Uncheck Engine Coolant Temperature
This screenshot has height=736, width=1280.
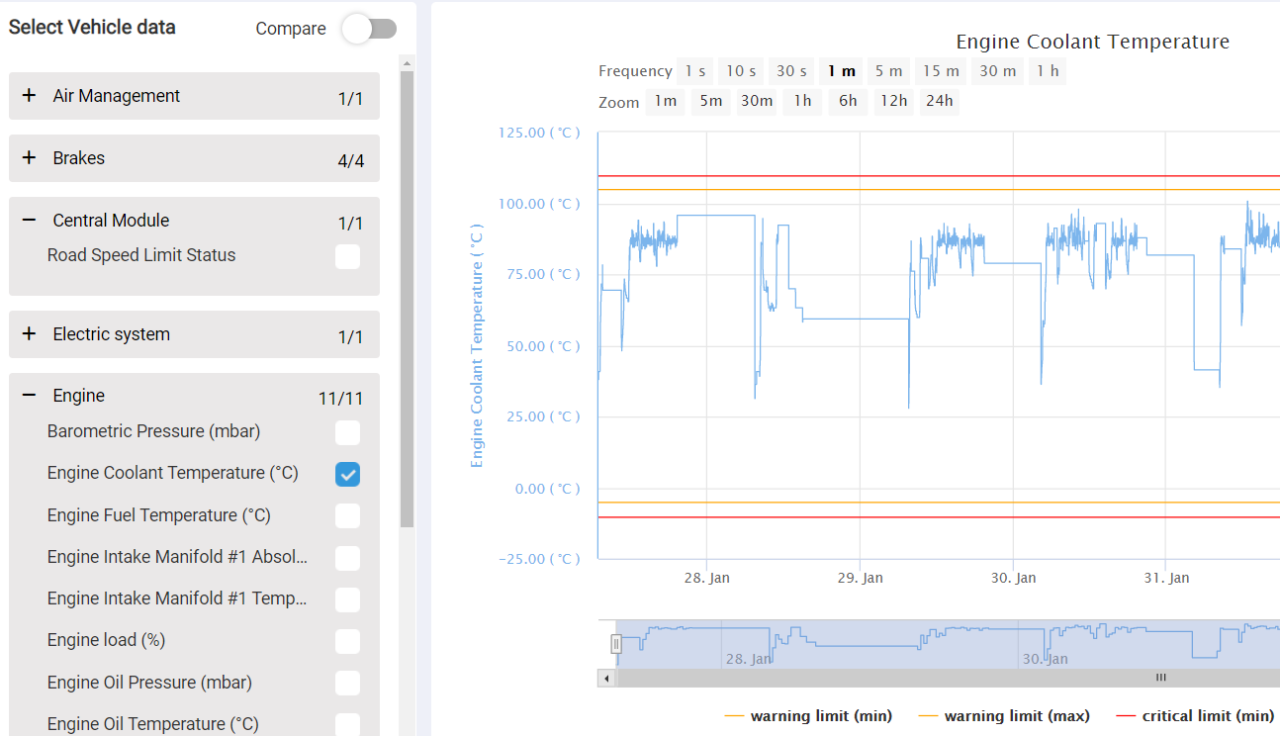(x=347, y=473)
